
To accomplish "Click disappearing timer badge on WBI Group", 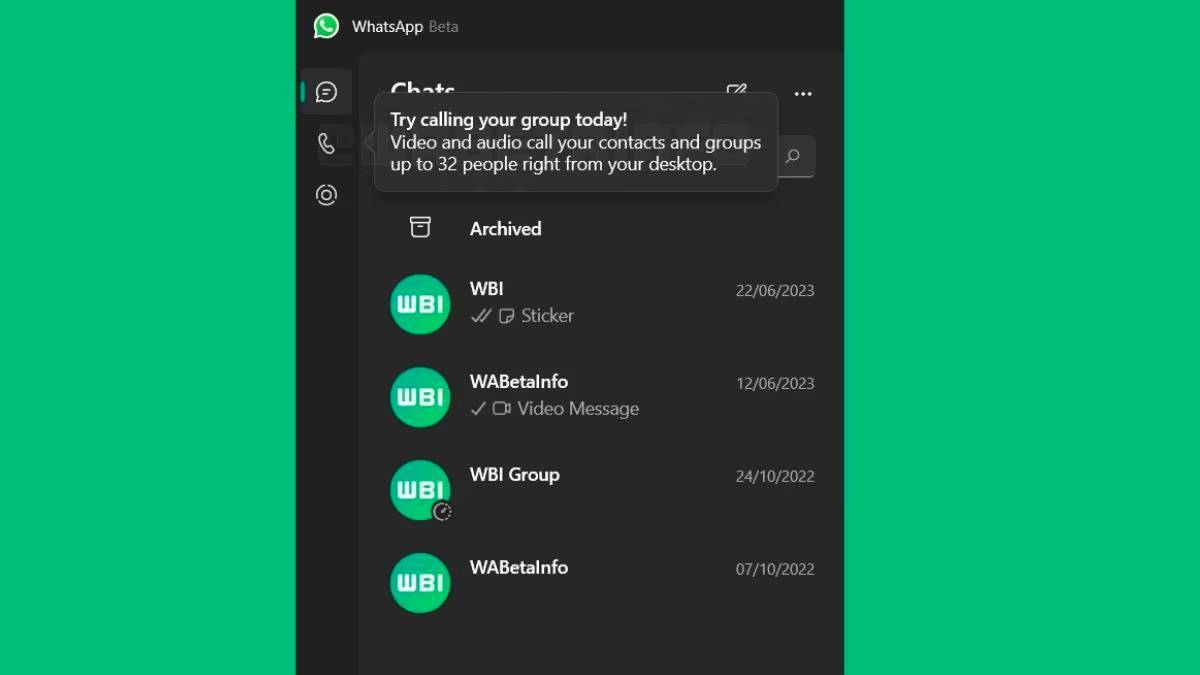I will pyautogui.click(x=442, y=511).
